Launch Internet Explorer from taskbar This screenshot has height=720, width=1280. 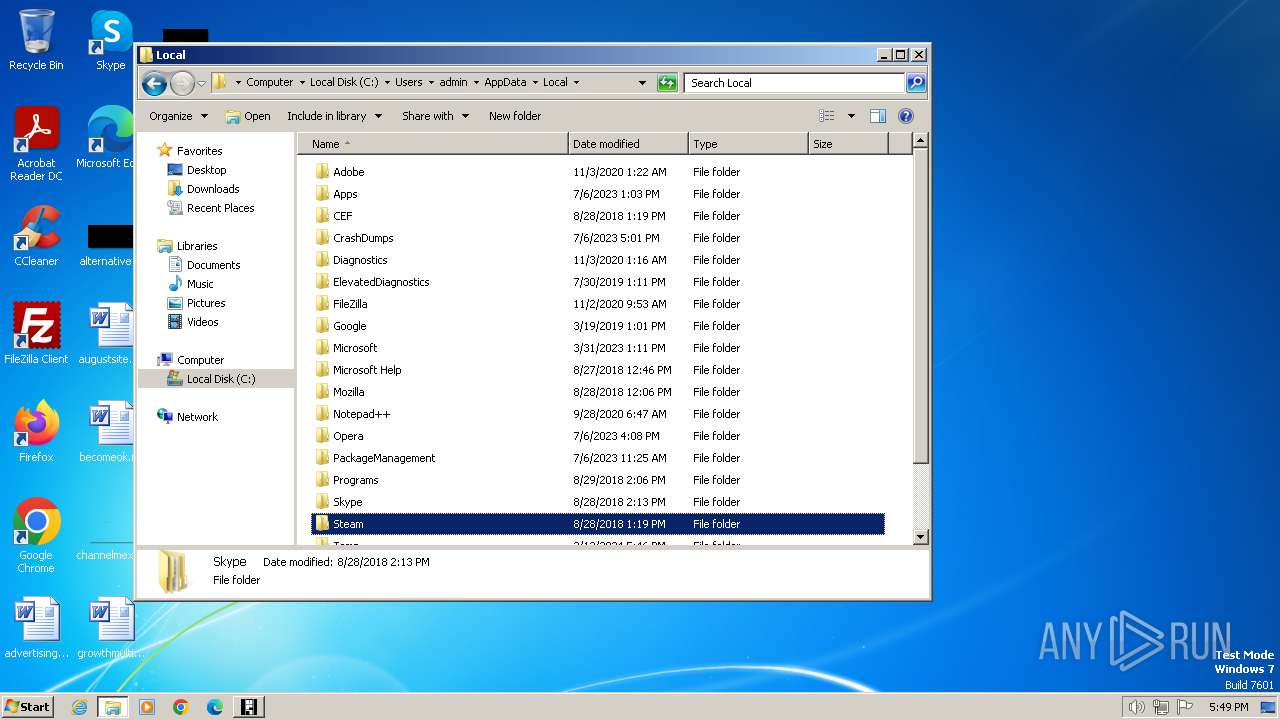coord(79,707)
